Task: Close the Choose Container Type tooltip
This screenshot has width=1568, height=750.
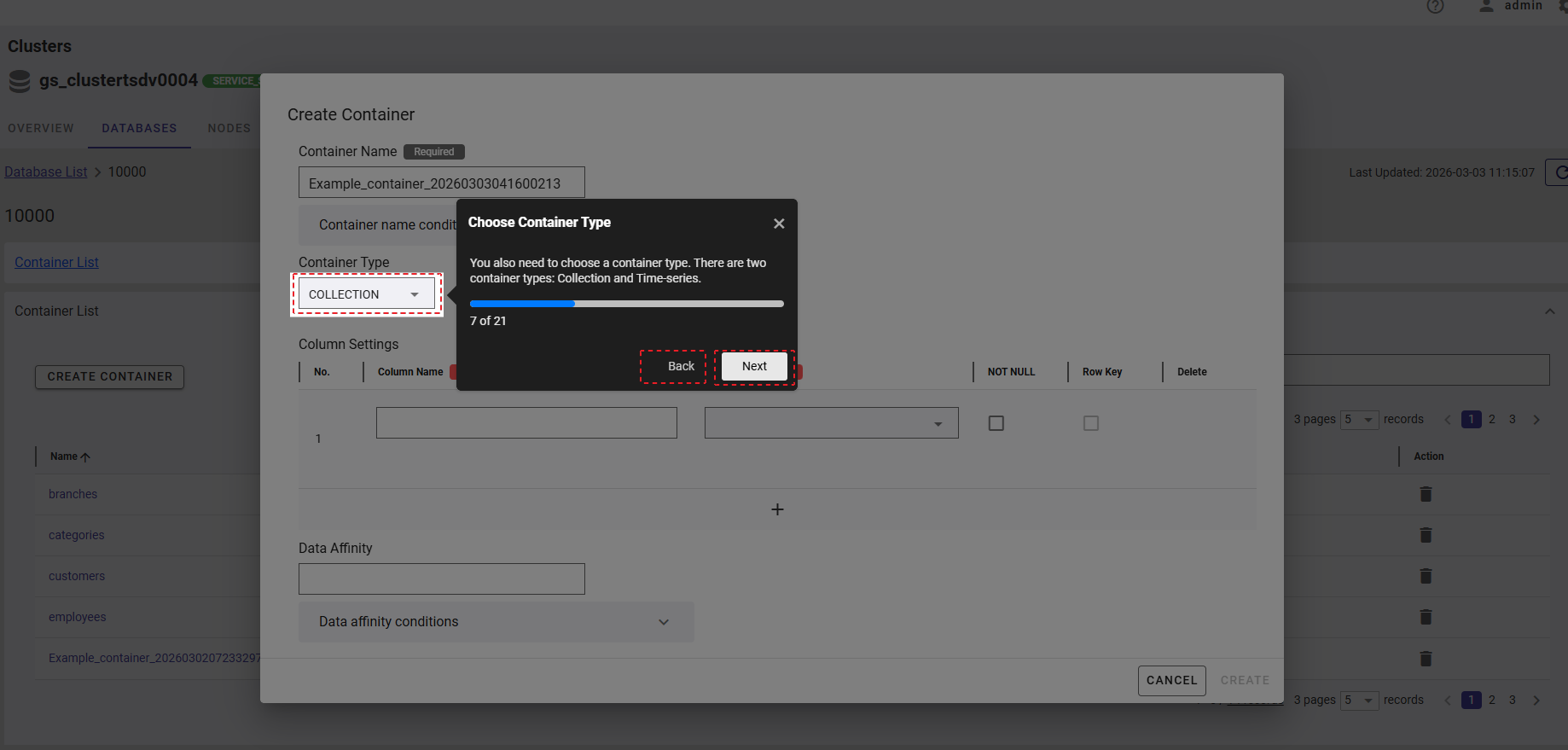Action: (778, 224)
